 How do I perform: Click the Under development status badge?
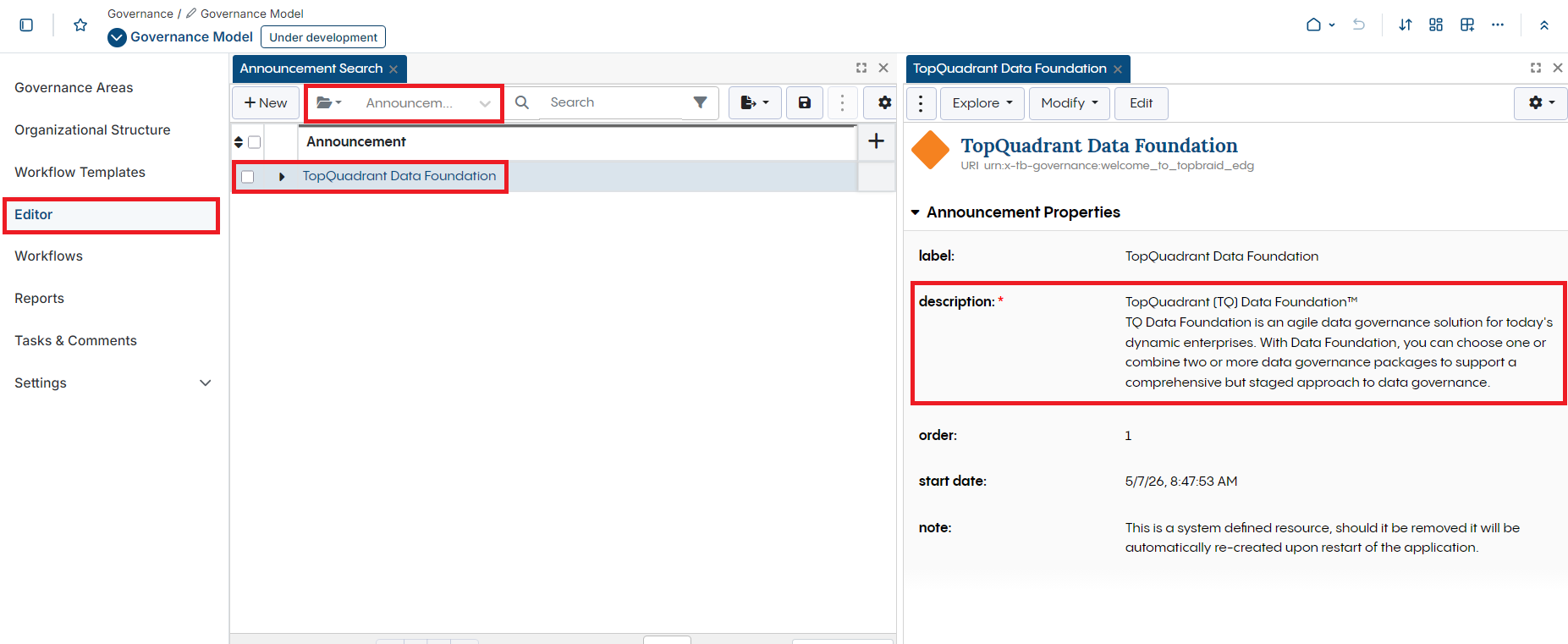(x=323, y=37)
